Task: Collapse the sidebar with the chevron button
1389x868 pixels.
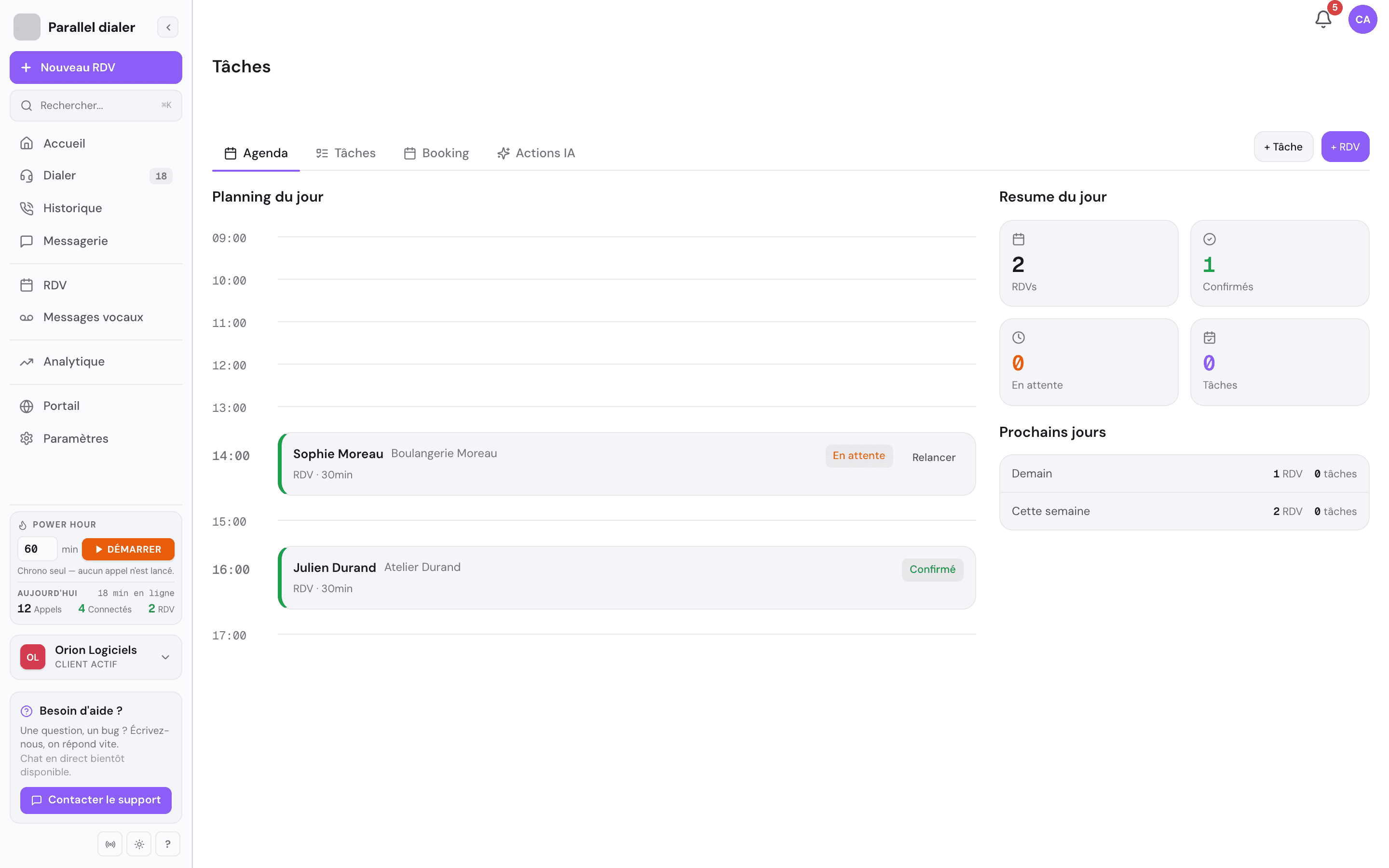Action: [168, 27]
